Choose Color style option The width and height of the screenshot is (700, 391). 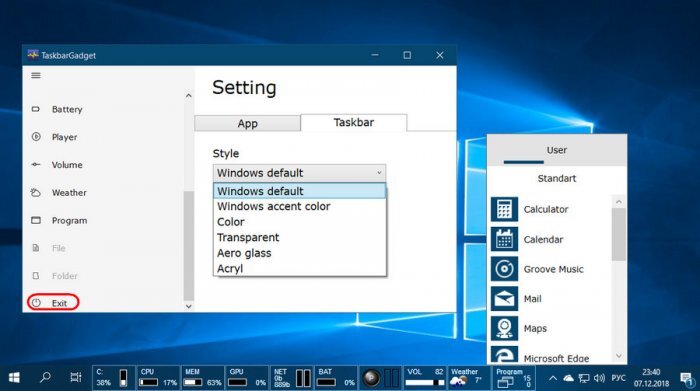pyautogui.click(x=299, y=222)
